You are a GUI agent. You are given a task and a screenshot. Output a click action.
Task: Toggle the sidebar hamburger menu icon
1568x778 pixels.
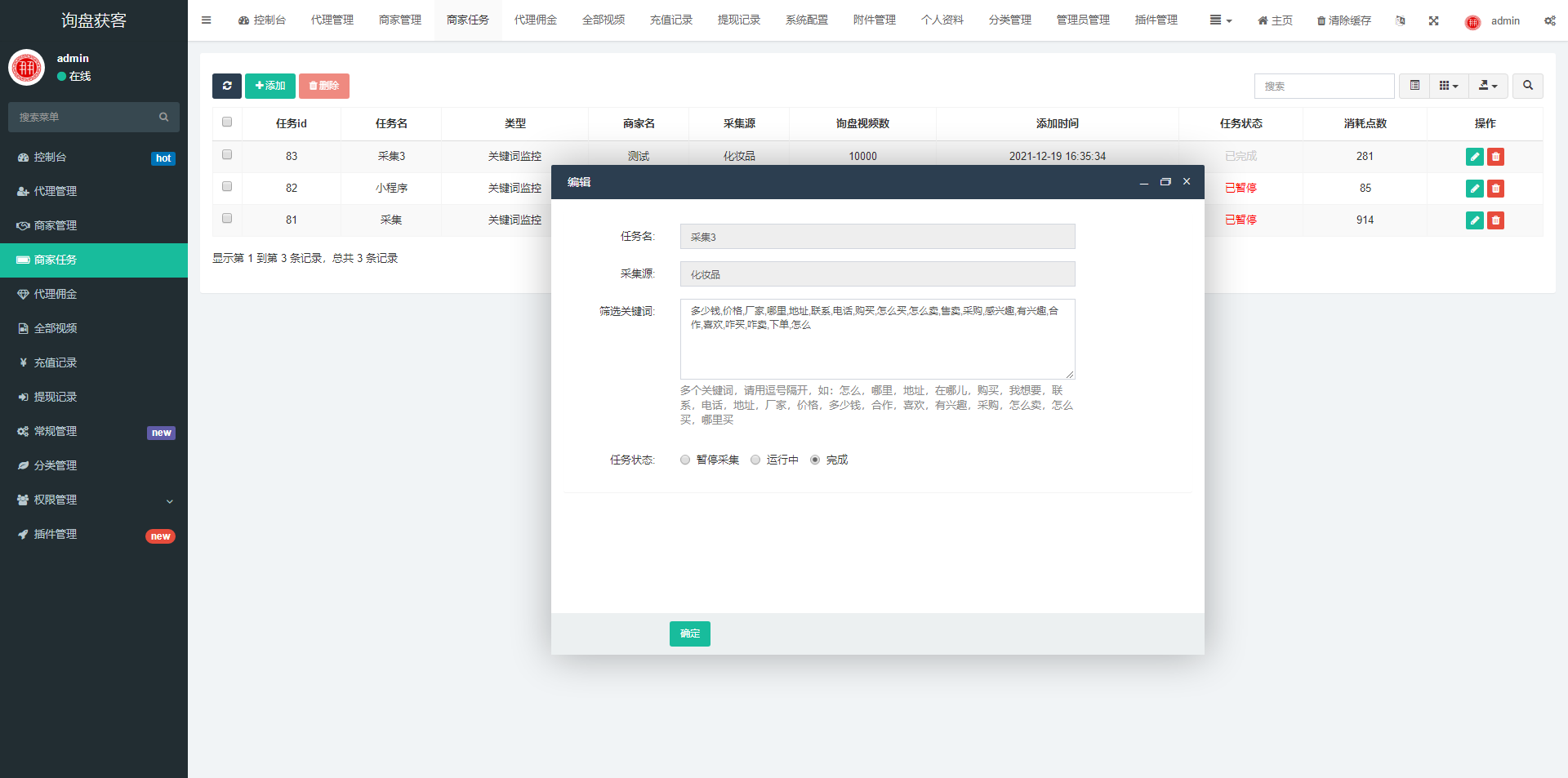(206, 20)
